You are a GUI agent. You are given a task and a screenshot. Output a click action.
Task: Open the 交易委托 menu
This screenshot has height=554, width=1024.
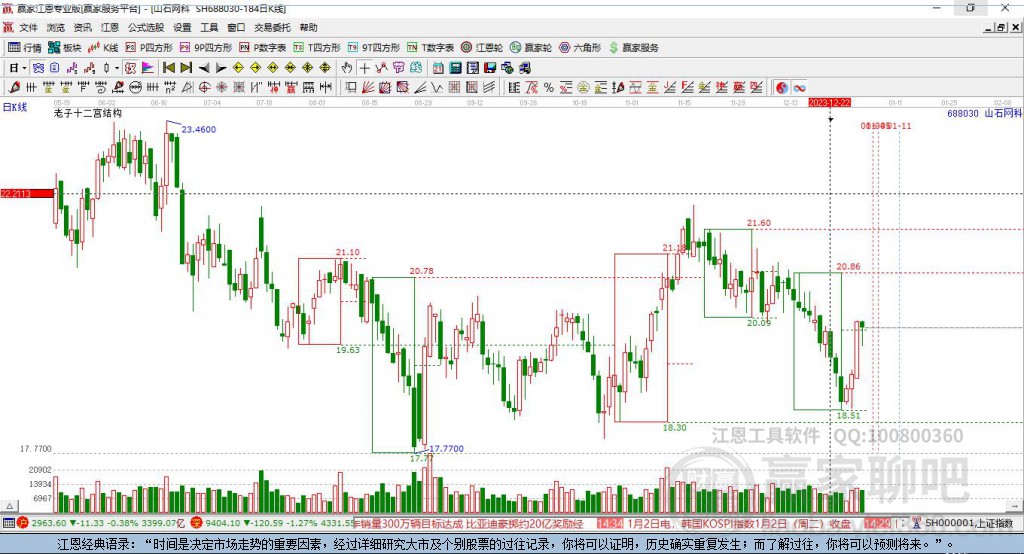272,27
